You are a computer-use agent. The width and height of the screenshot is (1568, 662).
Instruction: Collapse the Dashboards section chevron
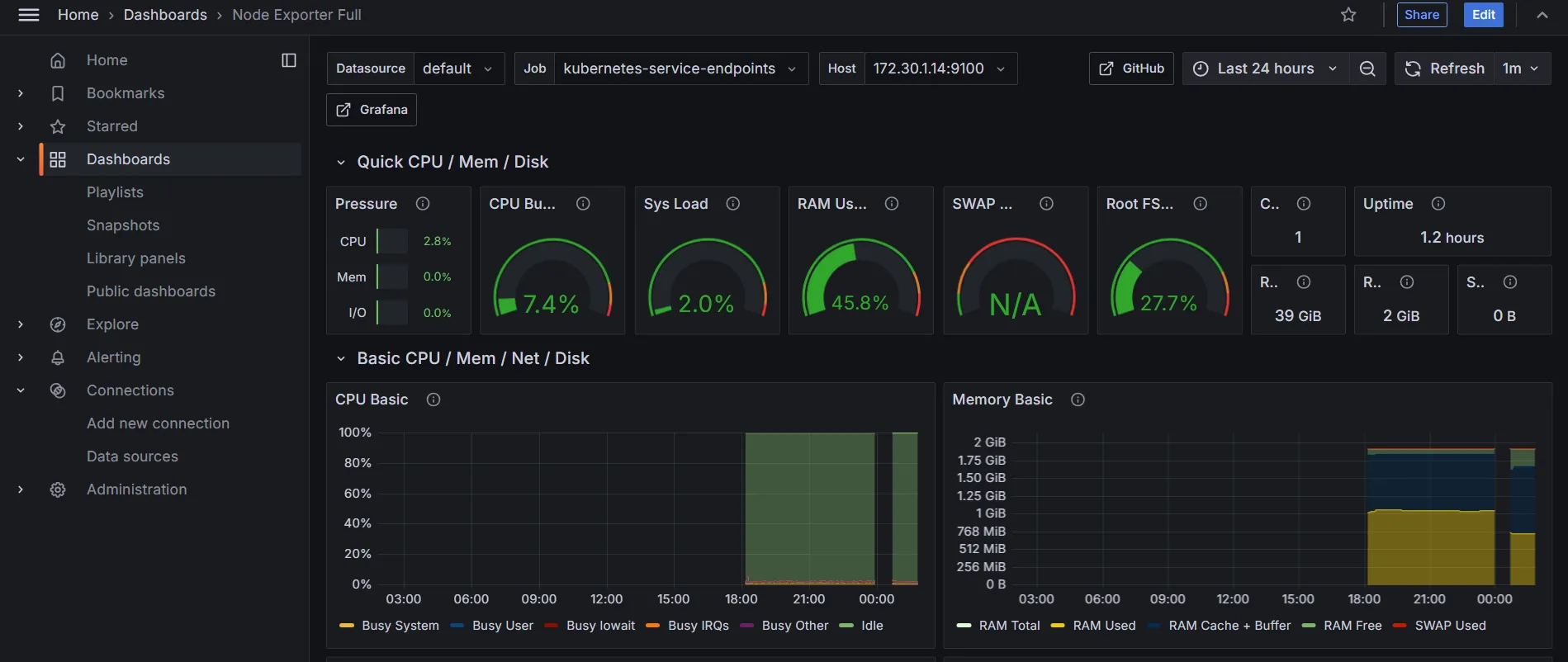pyautogui.click(x=21, y=159)
